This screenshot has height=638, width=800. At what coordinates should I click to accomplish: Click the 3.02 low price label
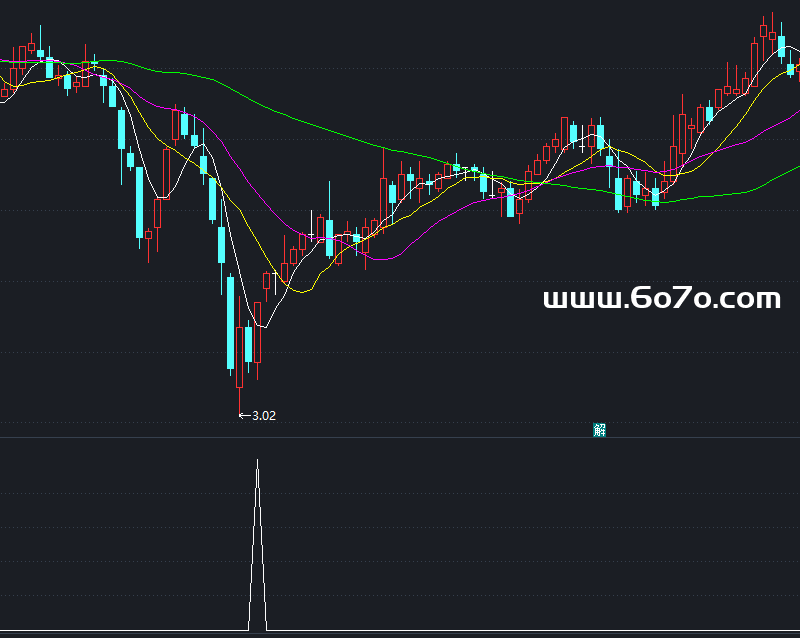(264, 416)
